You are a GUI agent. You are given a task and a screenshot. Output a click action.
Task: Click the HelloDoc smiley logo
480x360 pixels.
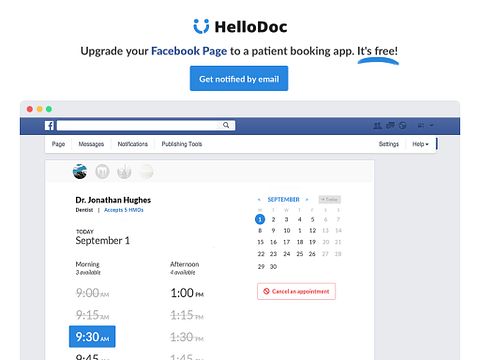click(x=201, y=26)
